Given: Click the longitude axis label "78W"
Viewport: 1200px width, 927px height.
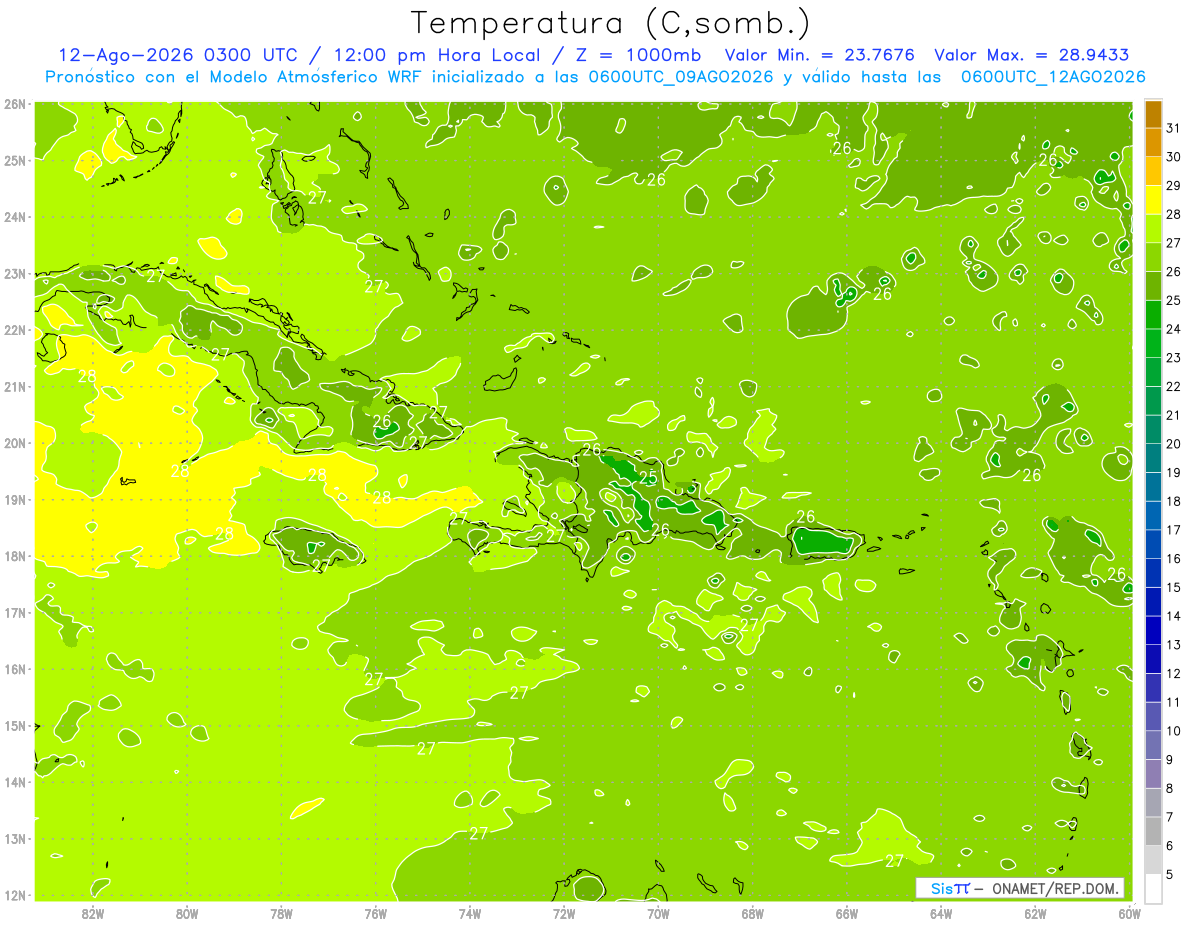Looking at the screenshot, I should point(281,913).
